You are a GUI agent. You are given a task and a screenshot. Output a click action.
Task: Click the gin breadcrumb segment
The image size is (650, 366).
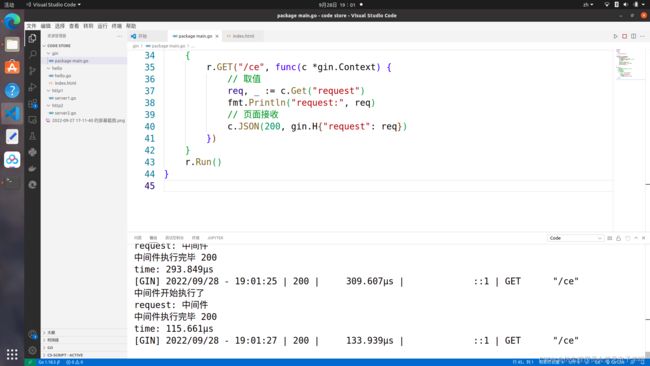click(136, 46)
